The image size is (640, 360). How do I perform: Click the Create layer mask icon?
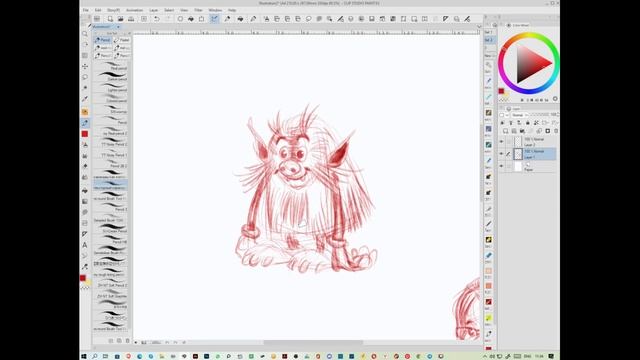547,131
